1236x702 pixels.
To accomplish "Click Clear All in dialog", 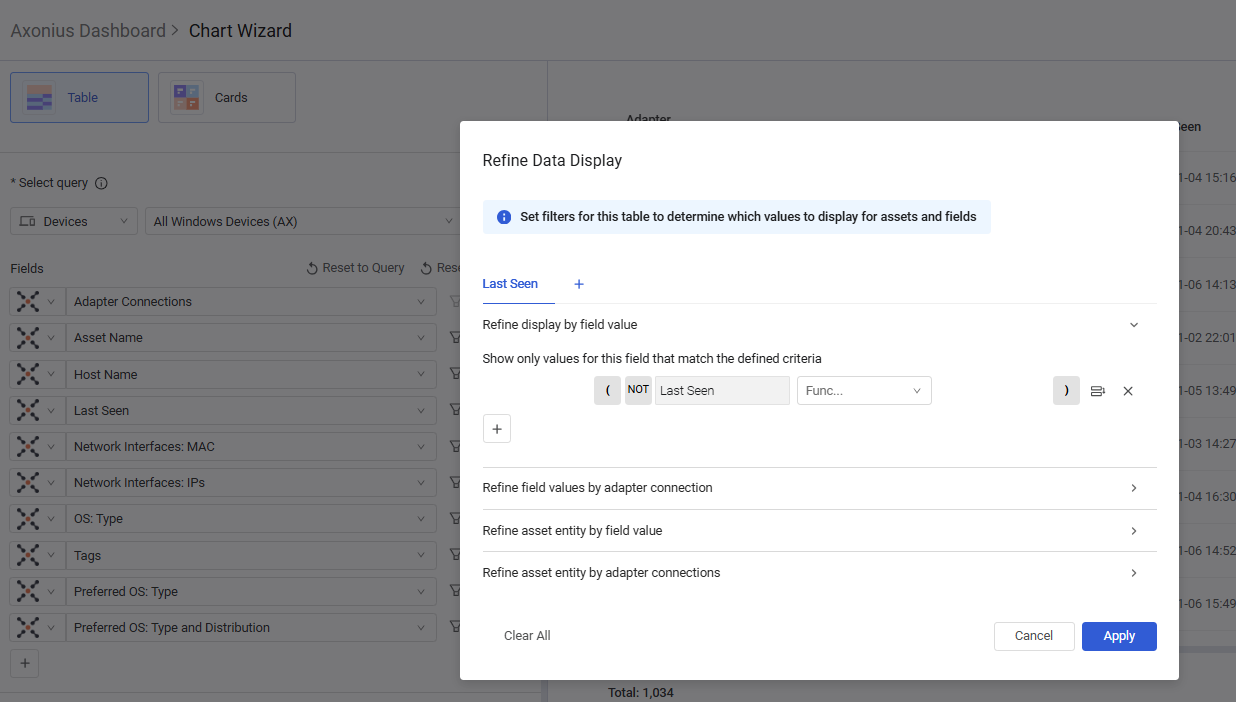I will (527, 636).
